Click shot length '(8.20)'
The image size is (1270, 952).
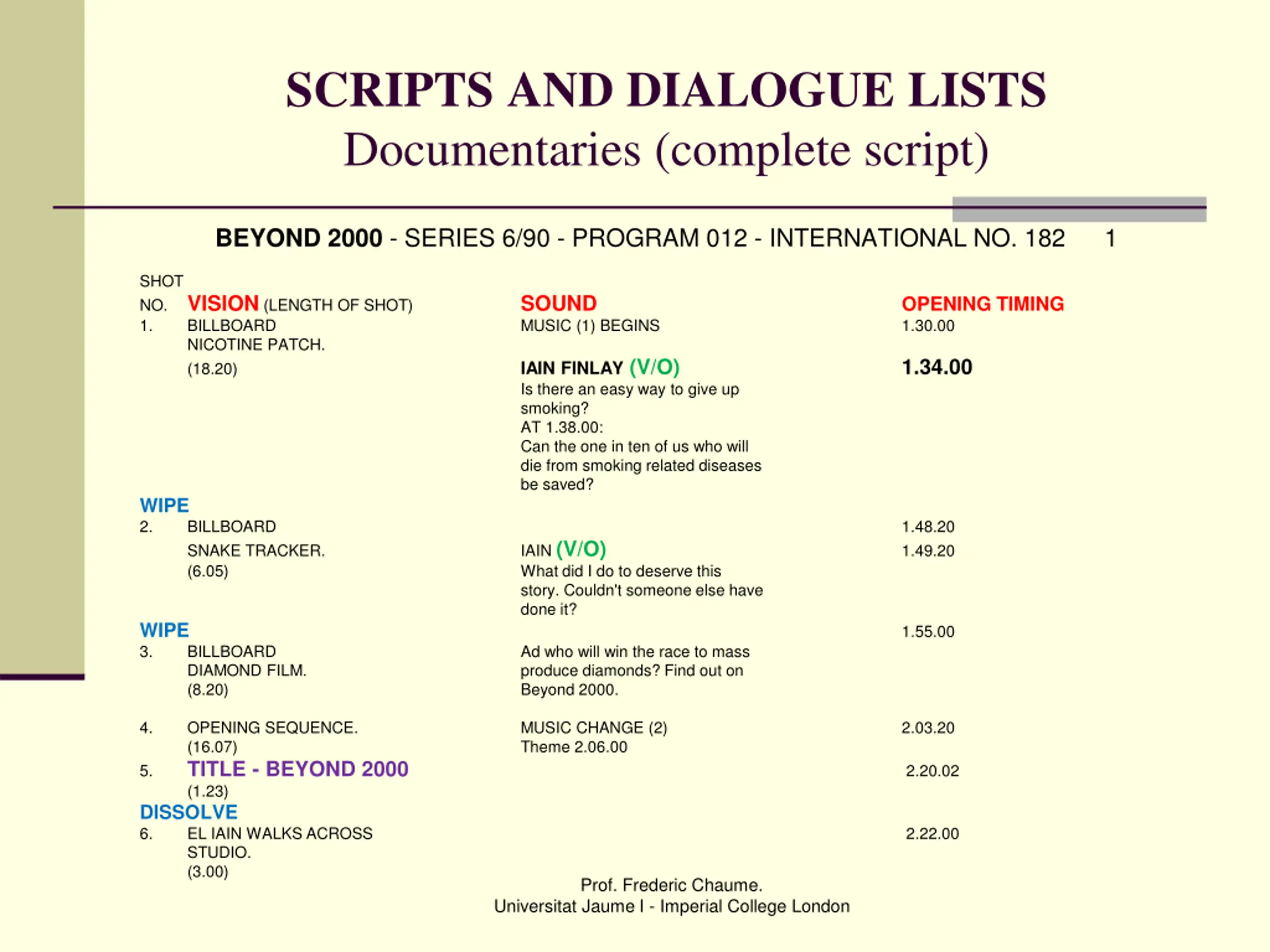pos(208,690)
